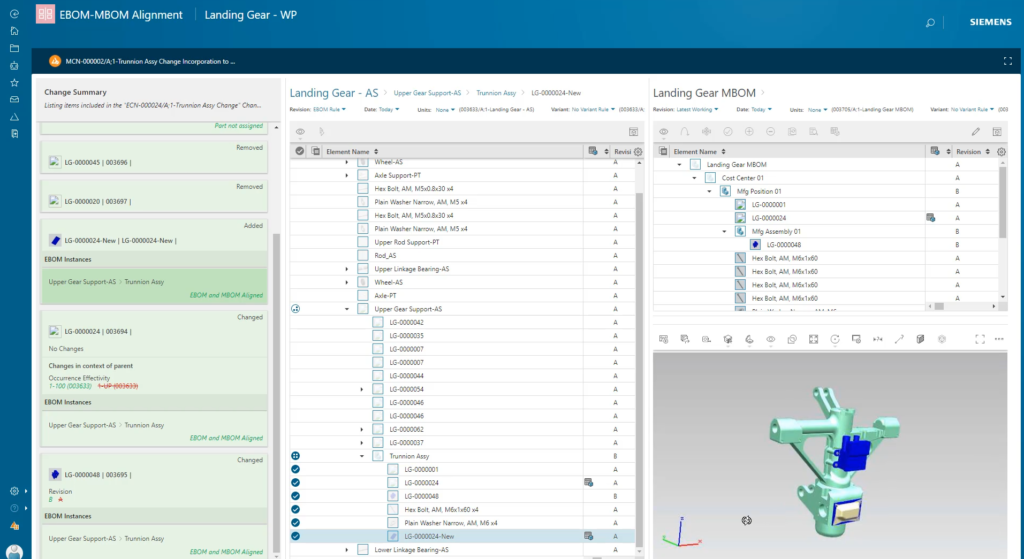Click the search magnifier in the header
Screen dimensions: 1024x559
(930, 23)
